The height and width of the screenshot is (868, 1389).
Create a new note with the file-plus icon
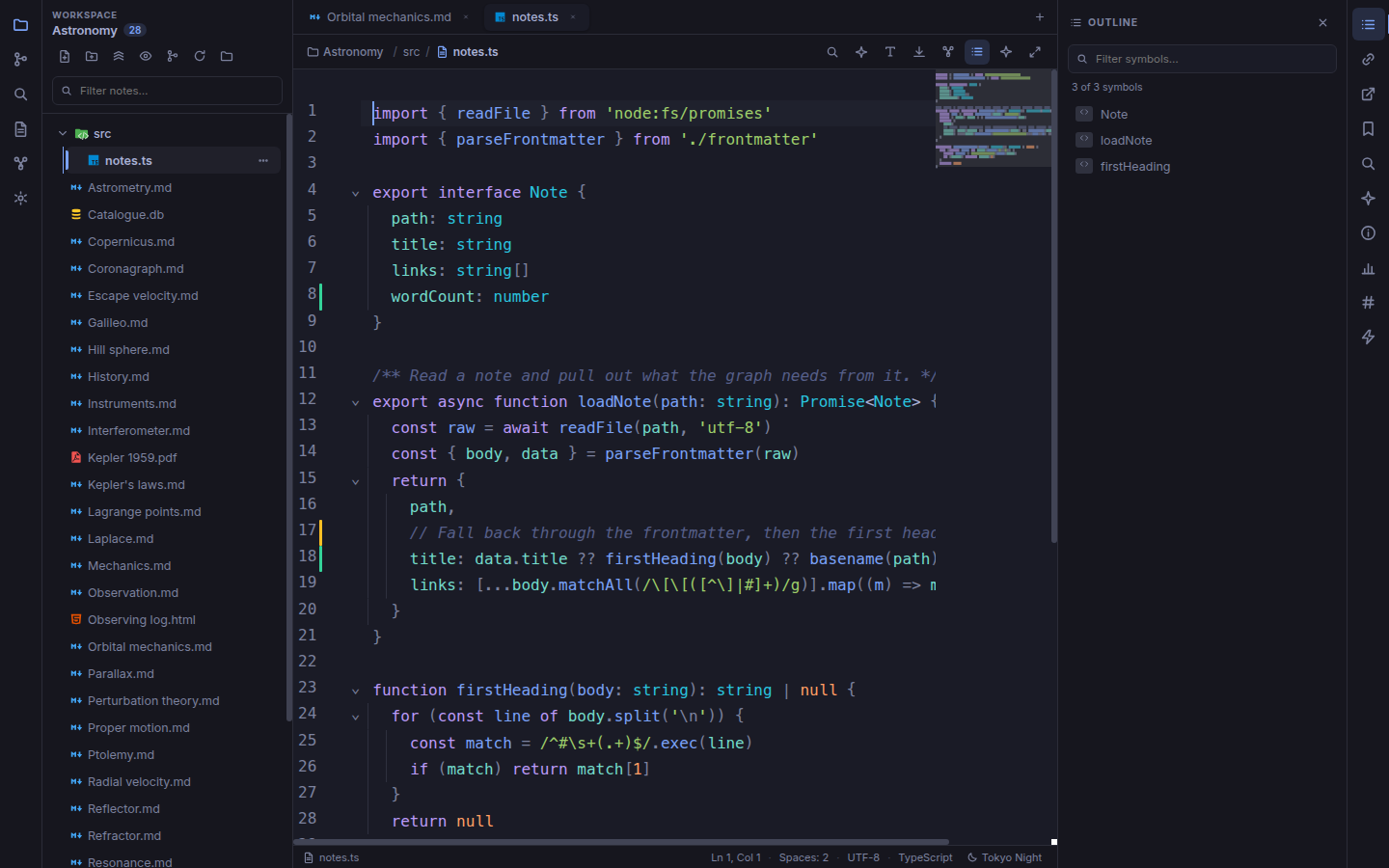[x=65, y=56]
